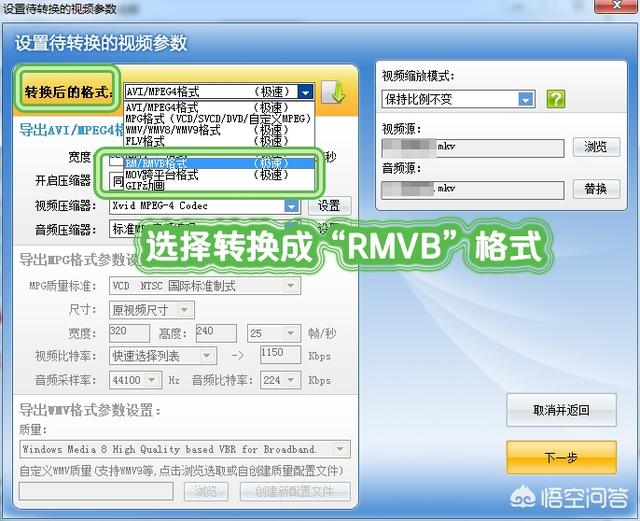Close the video parameters dialog
The image size is (640, 521).
pos(616,6)
